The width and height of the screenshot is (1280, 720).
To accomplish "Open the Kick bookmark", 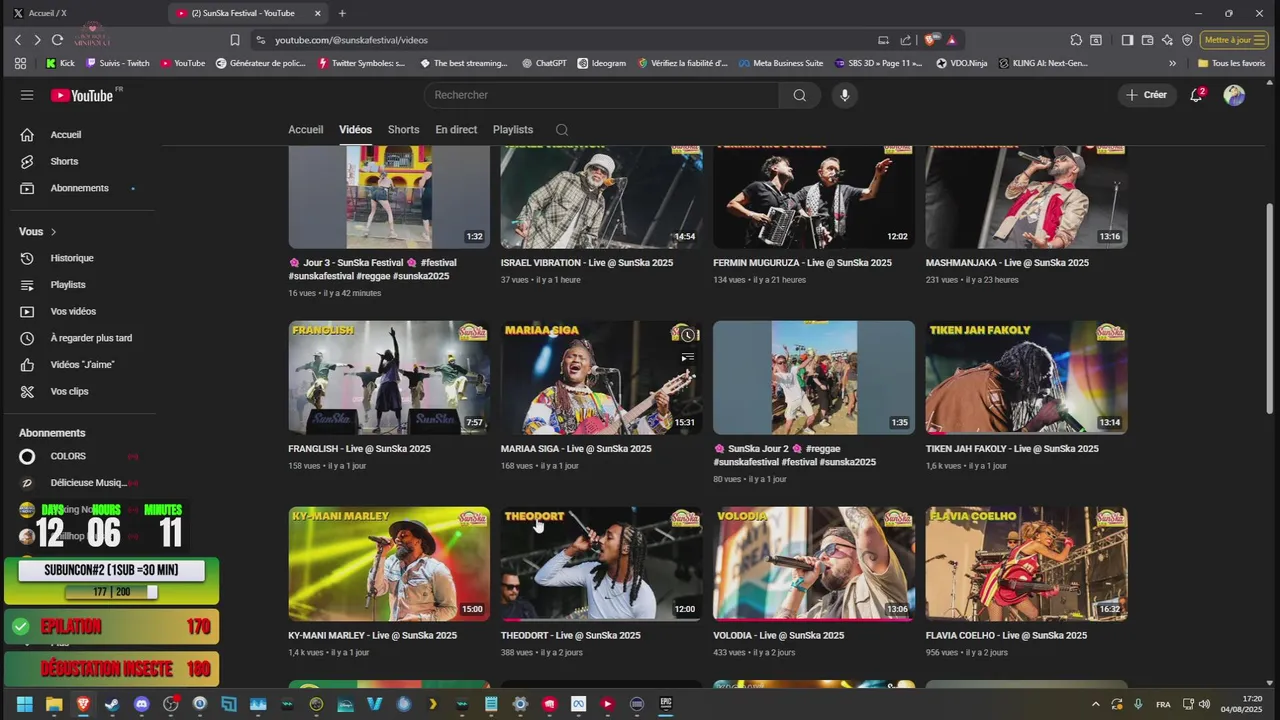I will pyautogui.click(x=60, y=63).
